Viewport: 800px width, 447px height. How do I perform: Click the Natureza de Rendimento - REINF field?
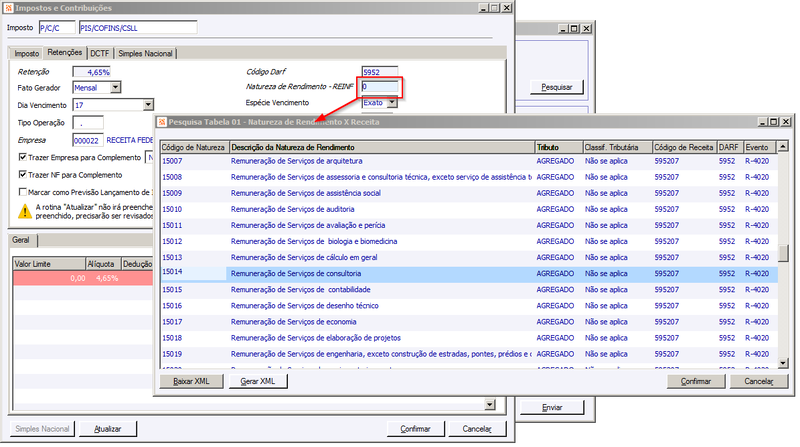click(x=380, y=87)
